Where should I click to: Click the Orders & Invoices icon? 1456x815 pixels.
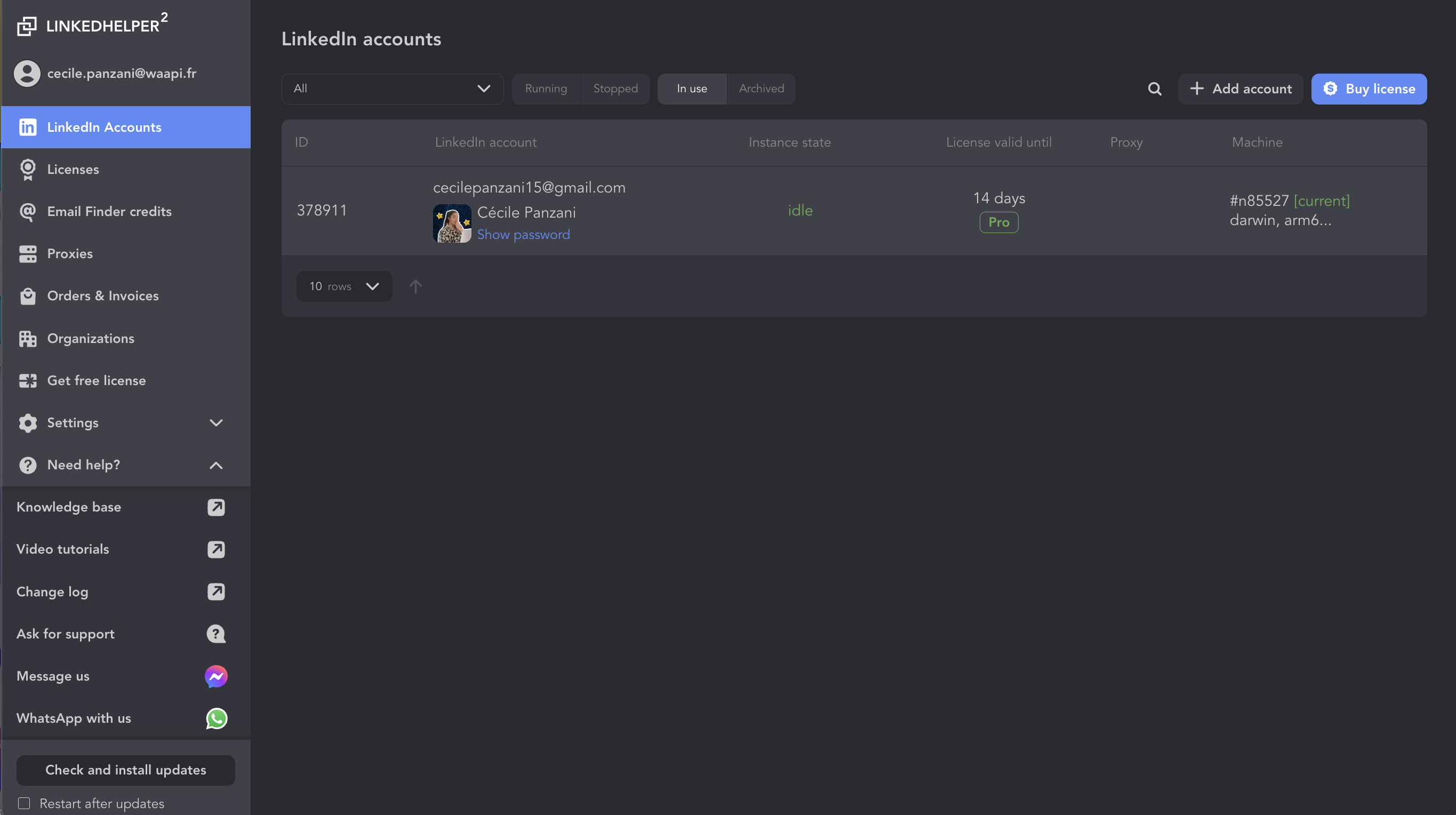tap(27, 296)
